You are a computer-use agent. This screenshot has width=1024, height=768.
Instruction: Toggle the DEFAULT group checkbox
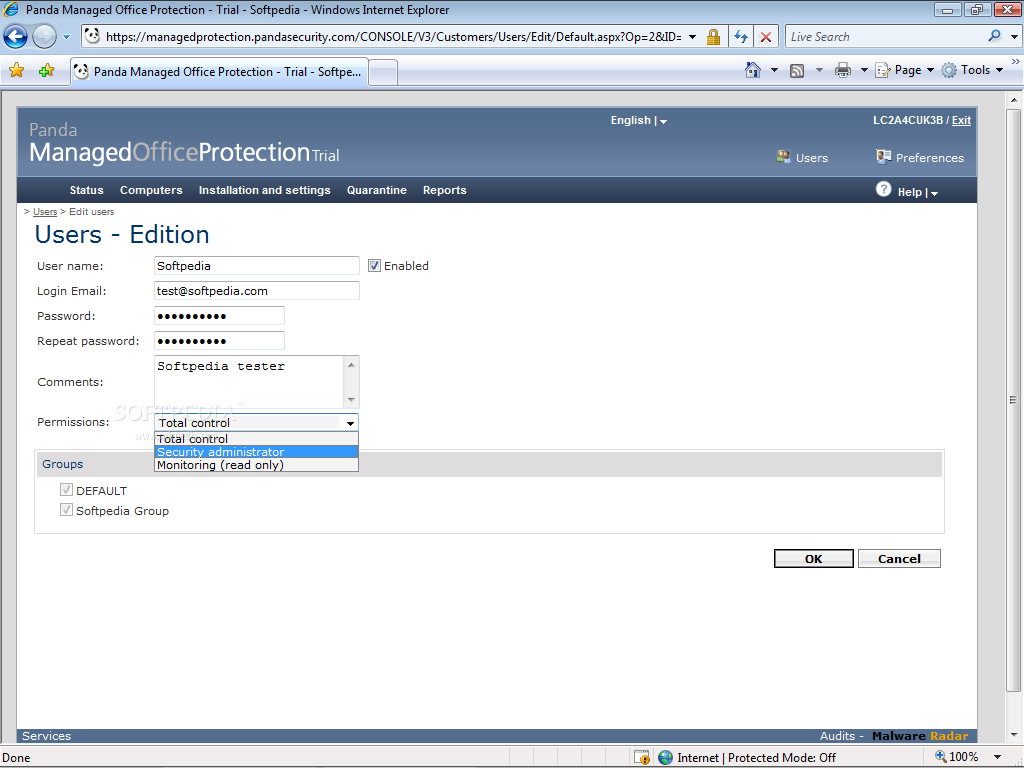coord(66,490)
